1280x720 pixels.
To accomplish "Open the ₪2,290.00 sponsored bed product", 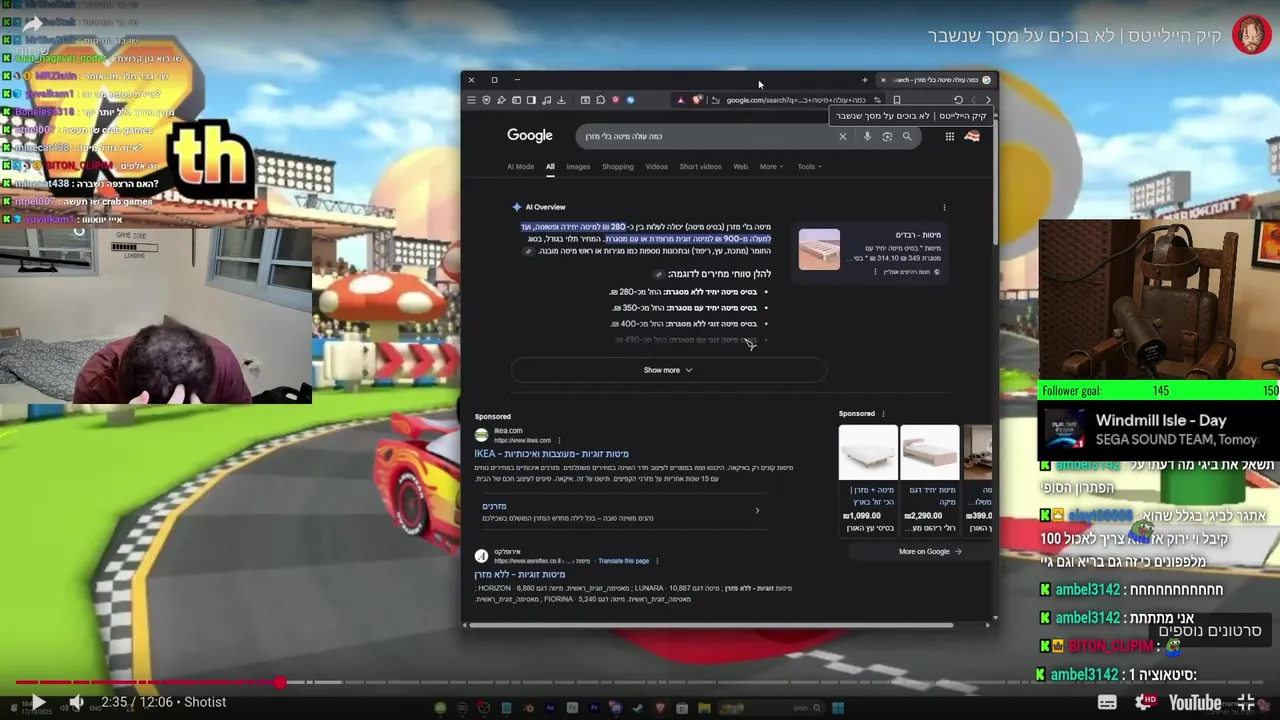I will (929, 480).
